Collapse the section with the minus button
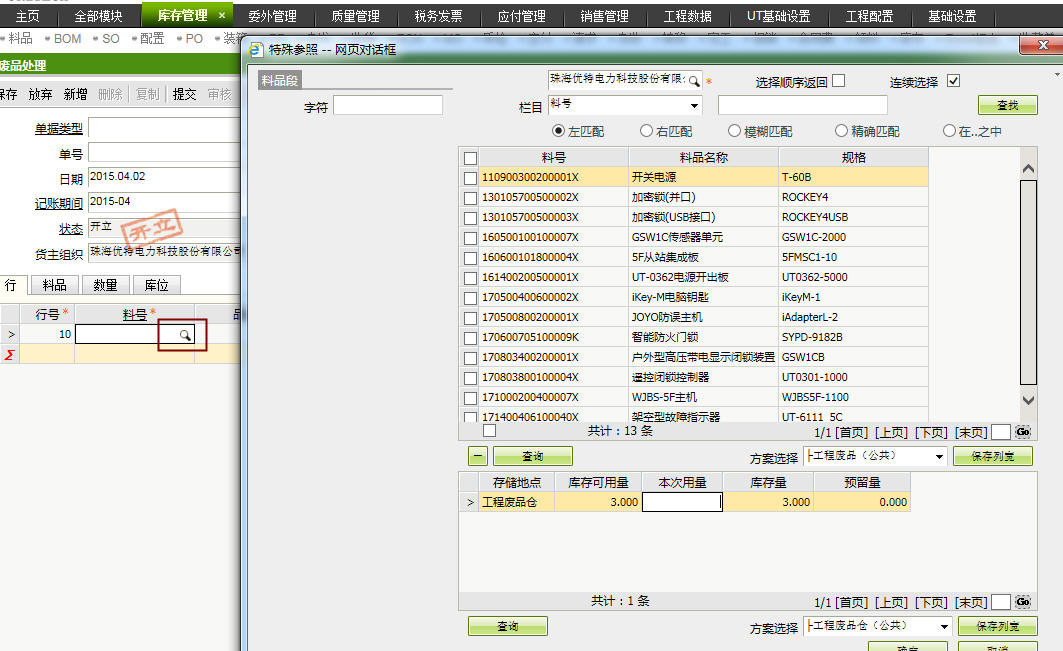This screenshot has height=651, width=1063. (x=478, y=456)
